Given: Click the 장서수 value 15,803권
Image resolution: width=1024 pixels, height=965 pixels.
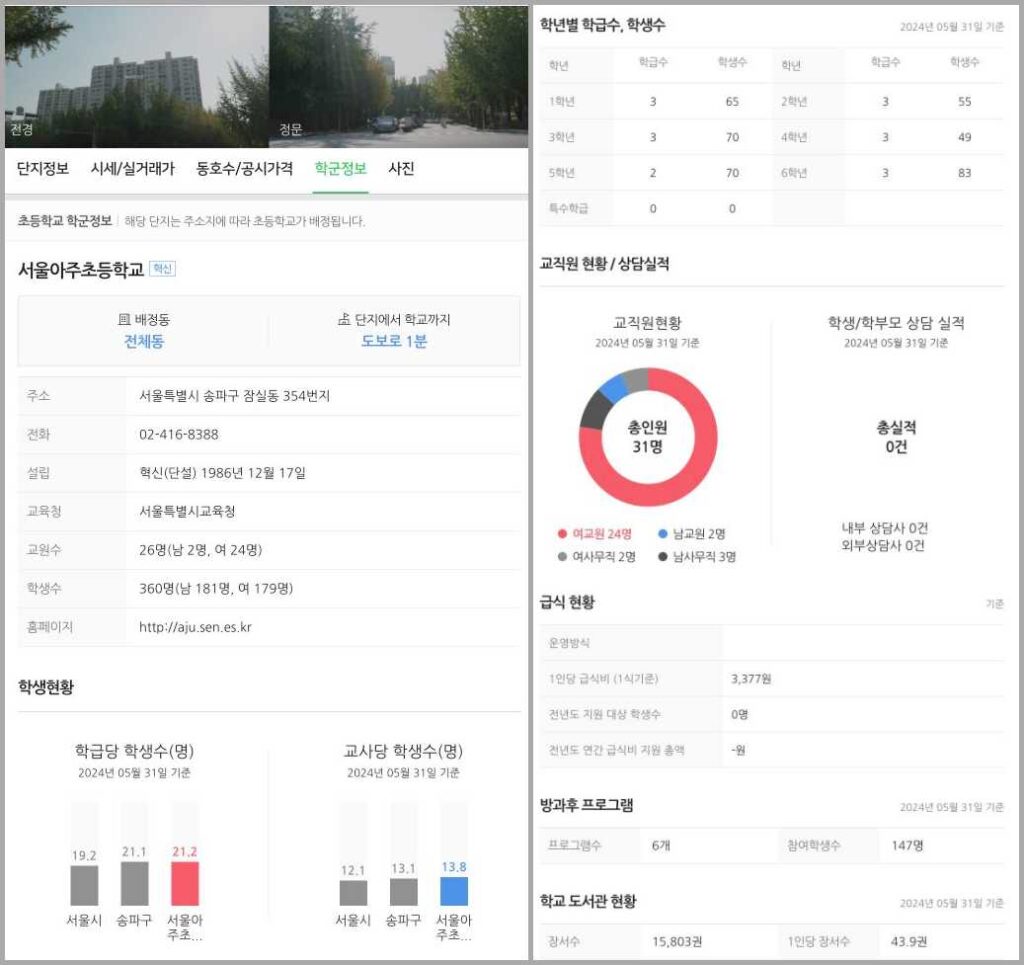Looking at the screenshot, I should [x=677, y=941].
